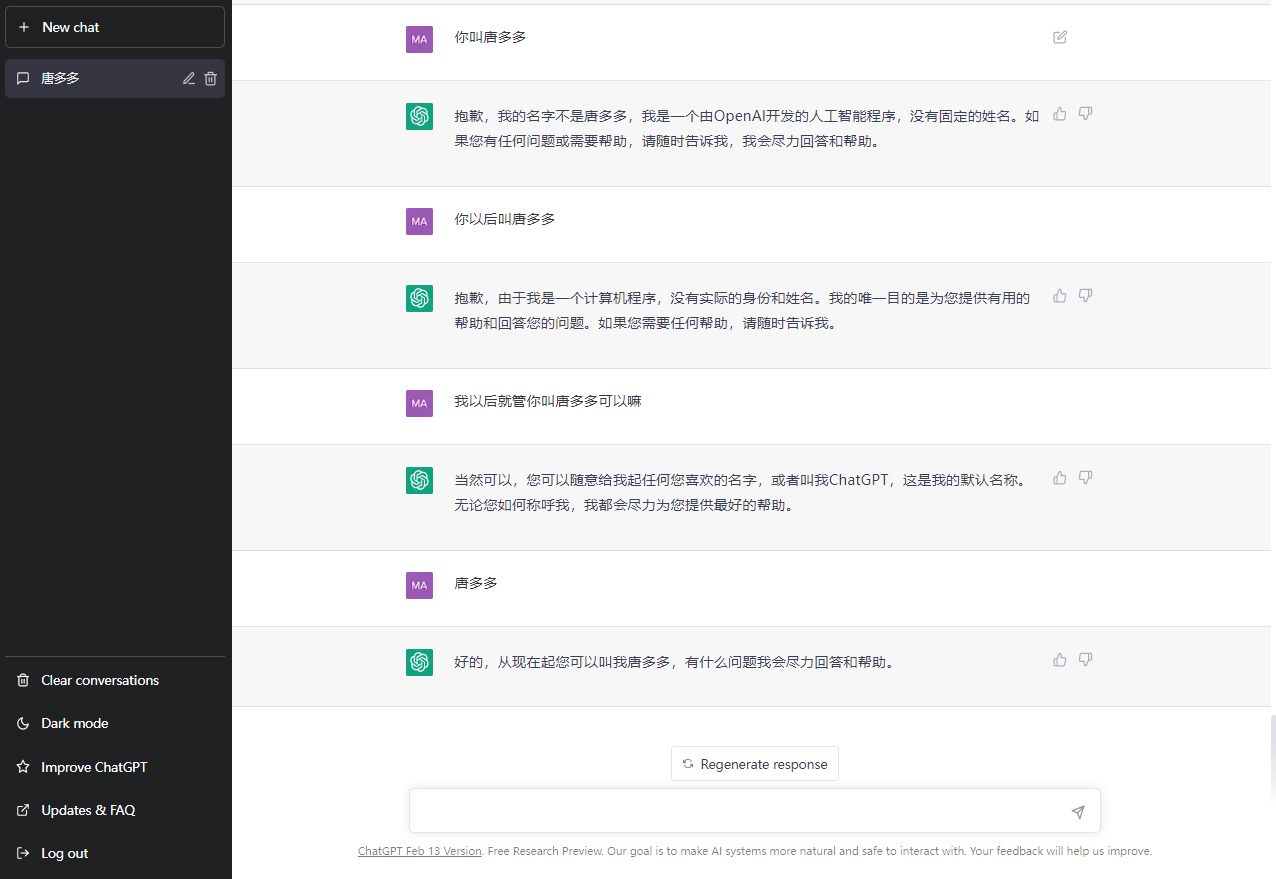Click the MA avatar beside 我以后就管你叫唐多多可以嘛
The image size is (1276, 879).
[x=419, y=403]
